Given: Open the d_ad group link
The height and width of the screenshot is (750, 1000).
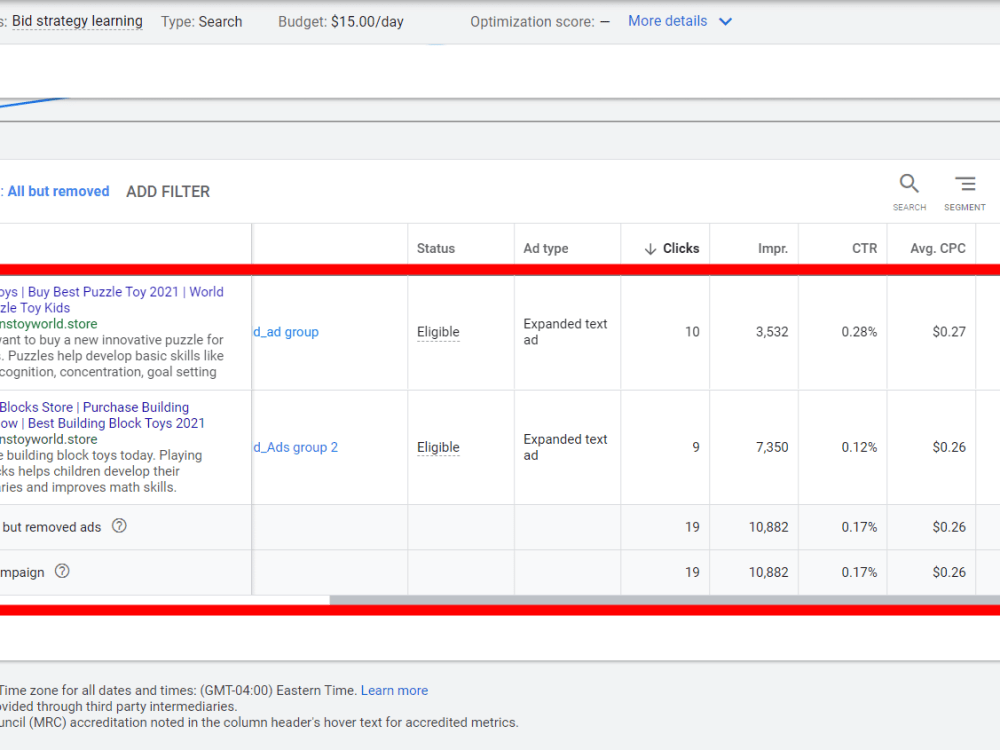Looking at the screenshot, I should coord(286,332).
